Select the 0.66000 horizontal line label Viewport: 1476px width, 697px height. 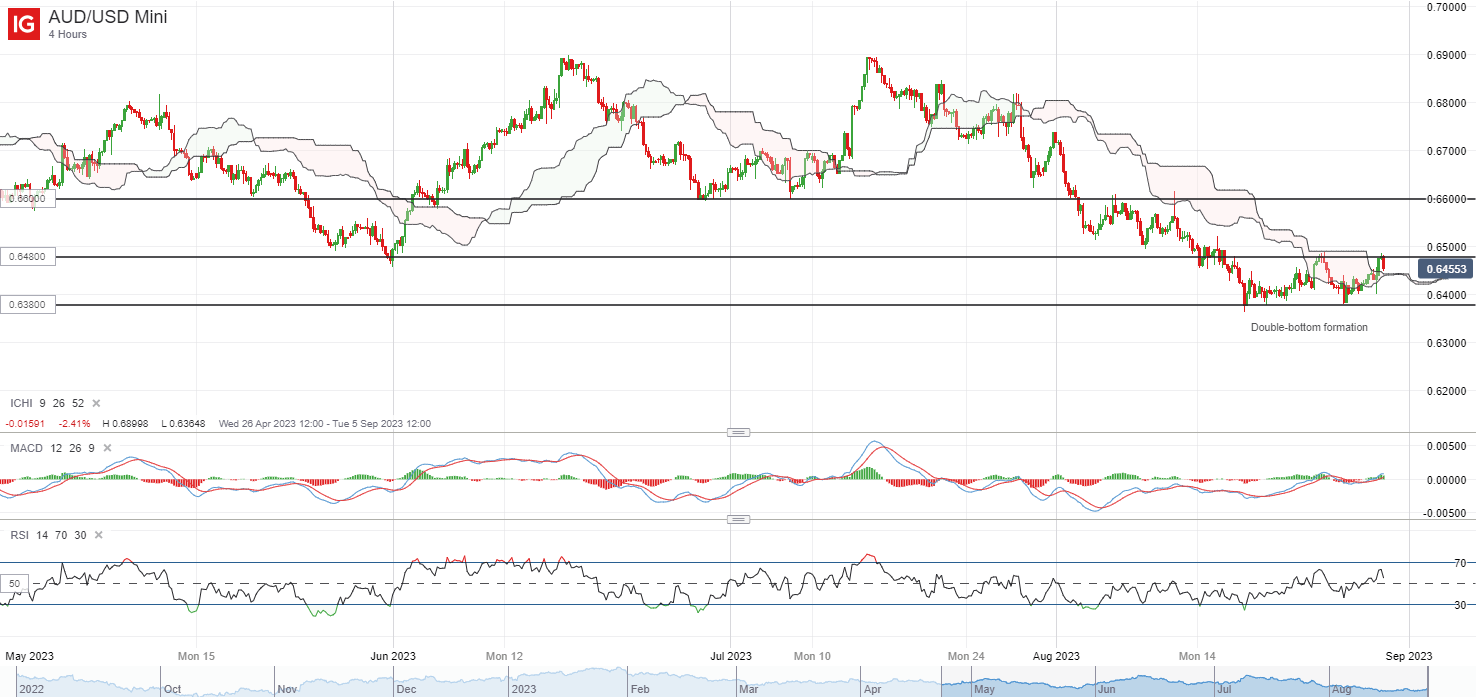(28, 199)
